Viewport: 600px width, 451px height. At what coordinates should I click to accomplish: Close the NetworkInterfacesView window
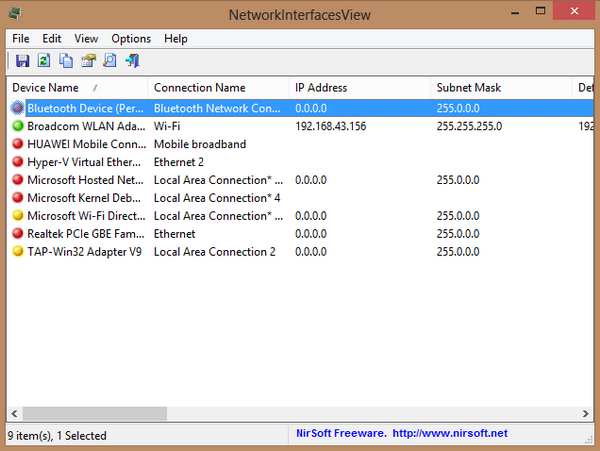(574, 11)
